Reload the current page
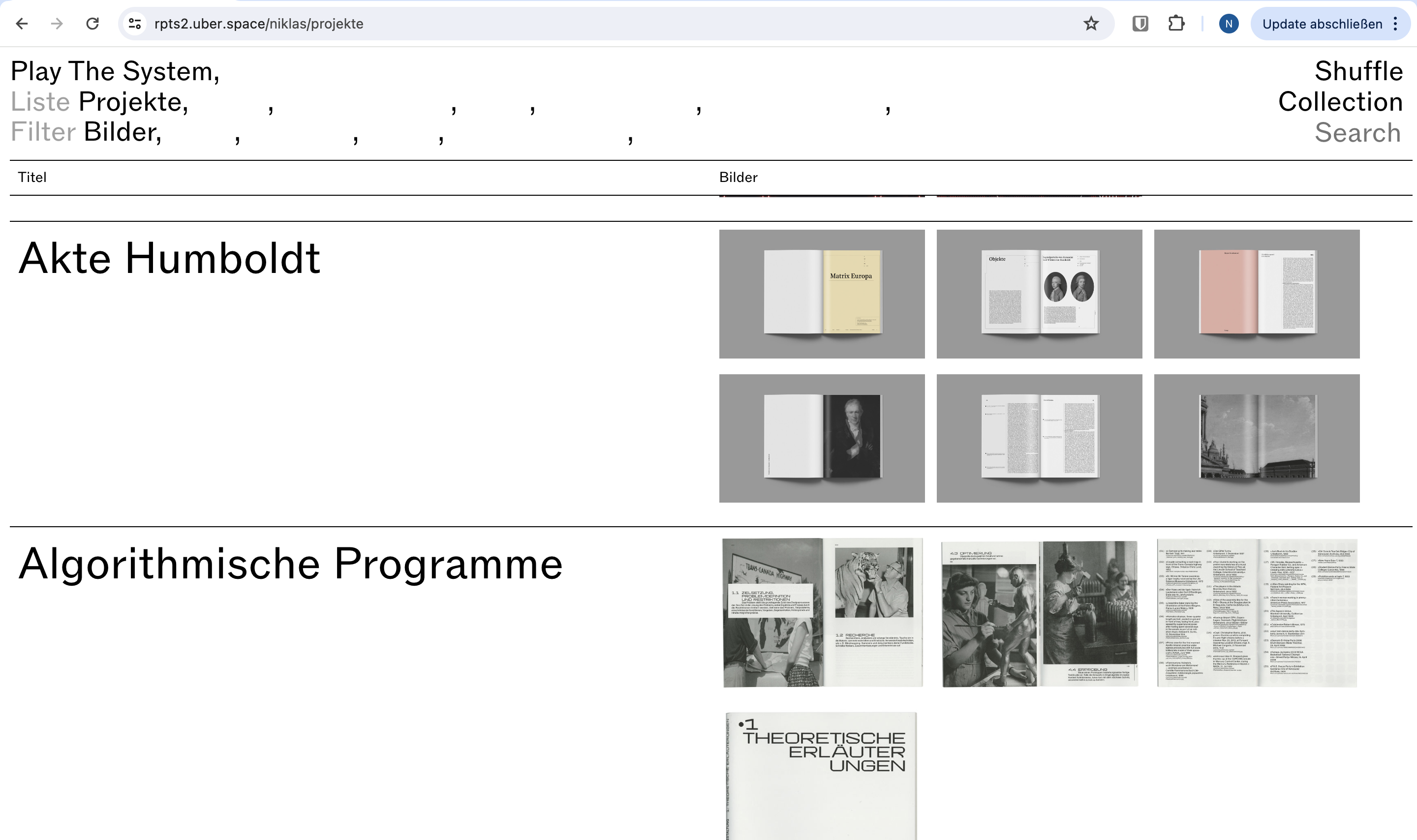Screen dimensions: 1417x840 click(x=92, y=24)
